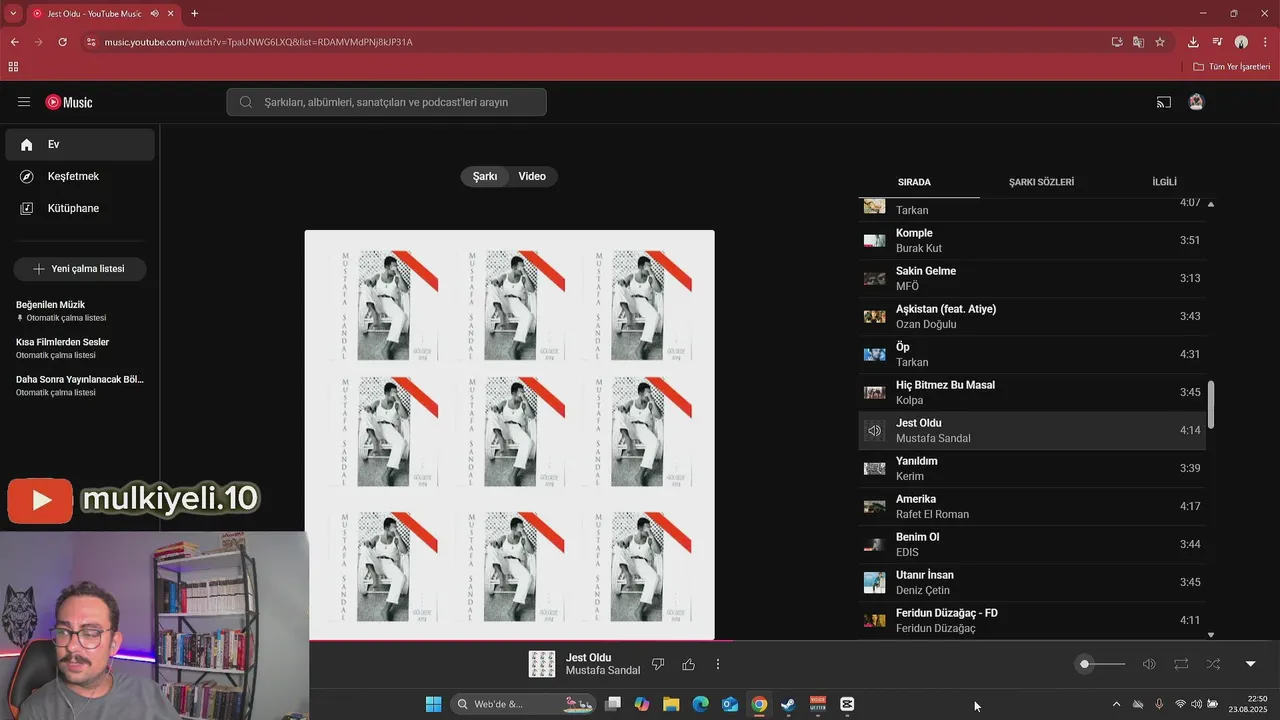Play Hiç Bitmez Bu Masal
1280x720 pixels.
tap(1032, 392)
